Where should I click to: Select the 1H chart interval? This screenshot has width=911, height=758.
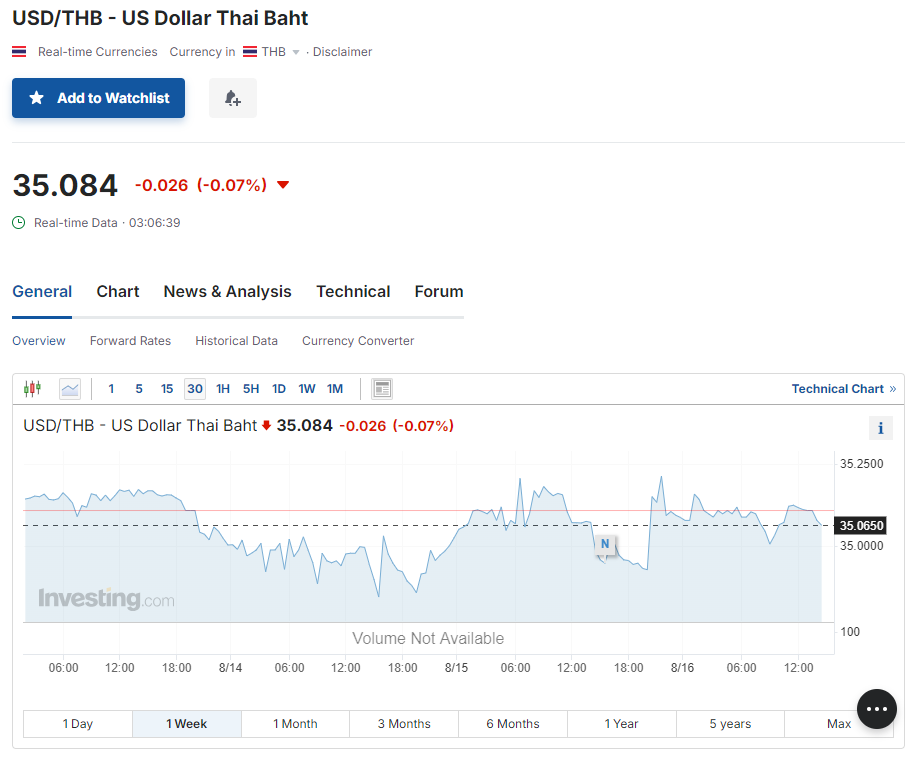pyautogui.click(x=223, y=389)
